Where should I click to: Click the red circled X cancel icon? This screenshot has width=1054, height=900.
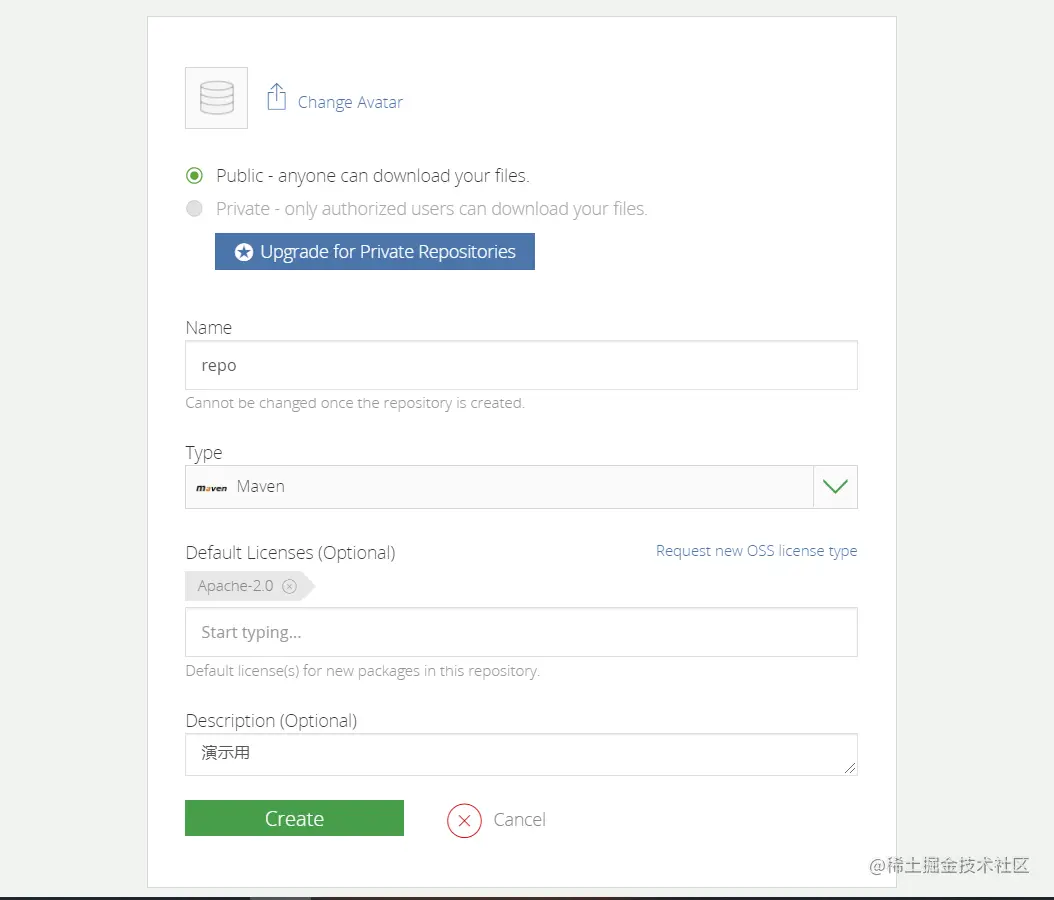[x=464, y=820]
